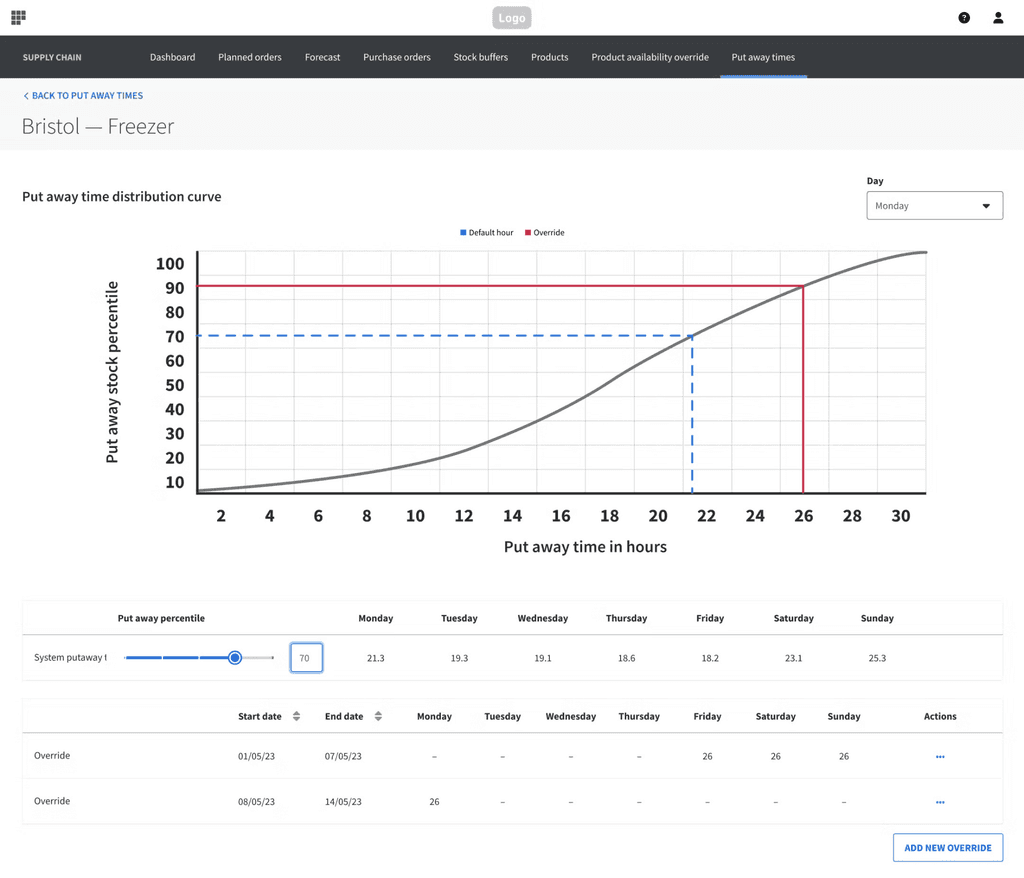Click Back to put away times link
This screenshot has height=878, width=1024.
point(83,95)
